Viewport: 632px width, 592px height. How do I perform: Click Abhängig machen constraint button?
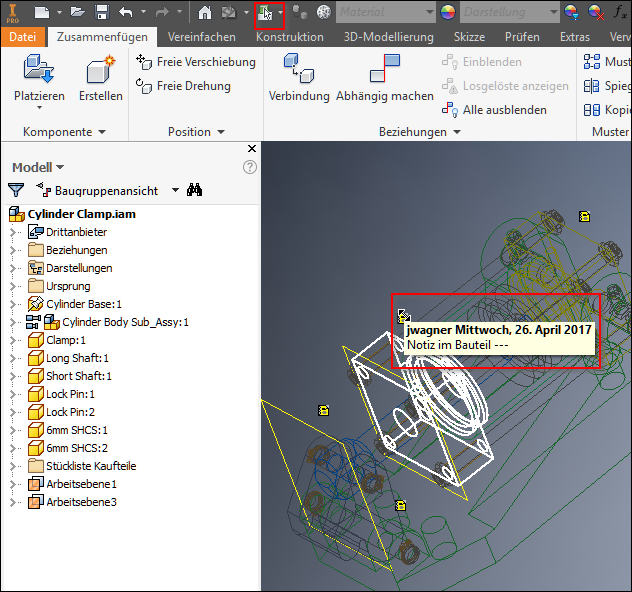coord(385,78)
